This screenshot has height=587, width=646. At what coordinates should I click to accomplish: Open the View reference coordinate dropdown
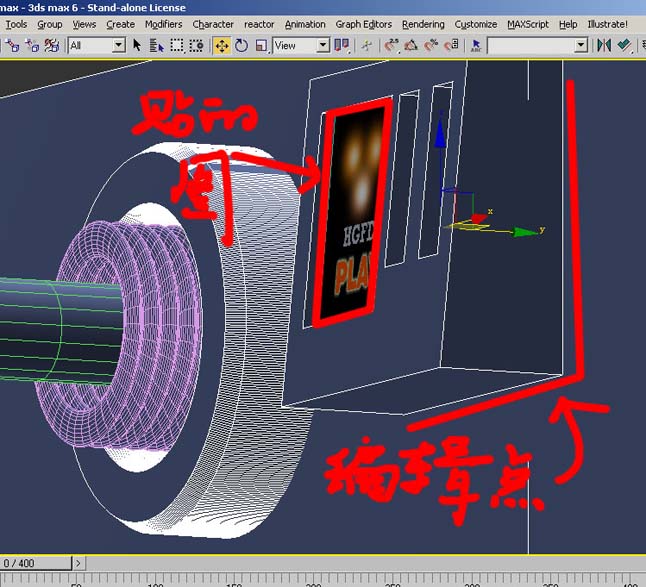click(301, 45)
